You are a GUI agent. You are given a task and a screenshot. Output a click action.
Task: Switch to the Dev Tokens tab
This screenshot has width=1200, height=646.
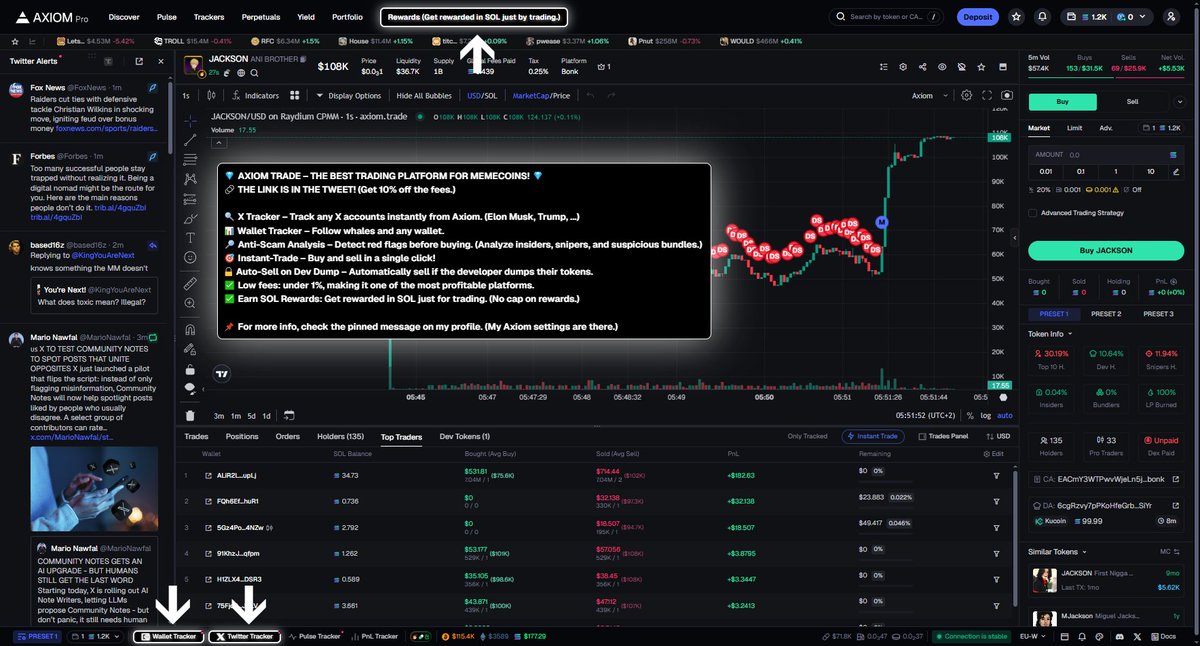pos(465,436)
